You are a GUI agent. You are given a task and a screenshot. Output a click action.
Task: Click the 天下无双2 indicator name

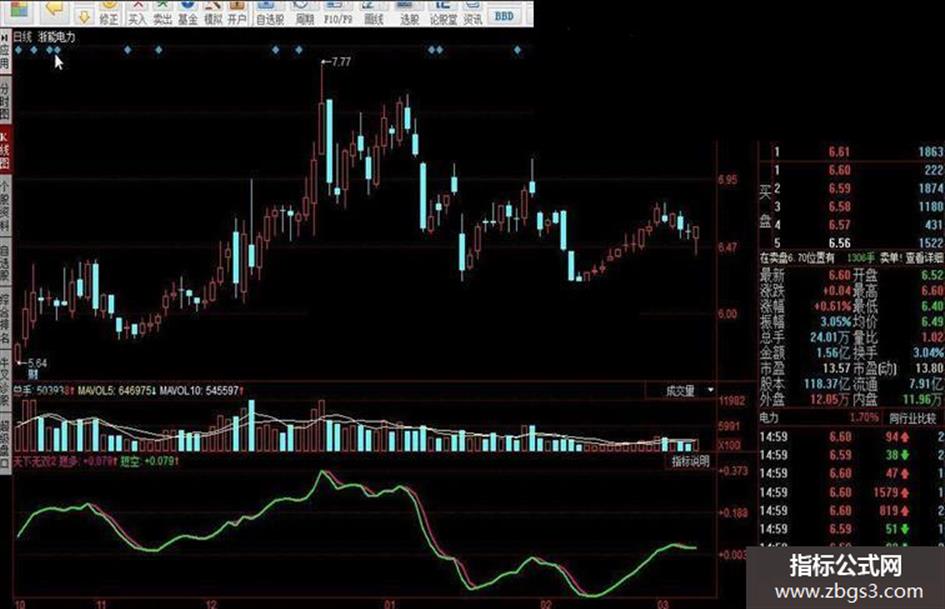[34, 461]
